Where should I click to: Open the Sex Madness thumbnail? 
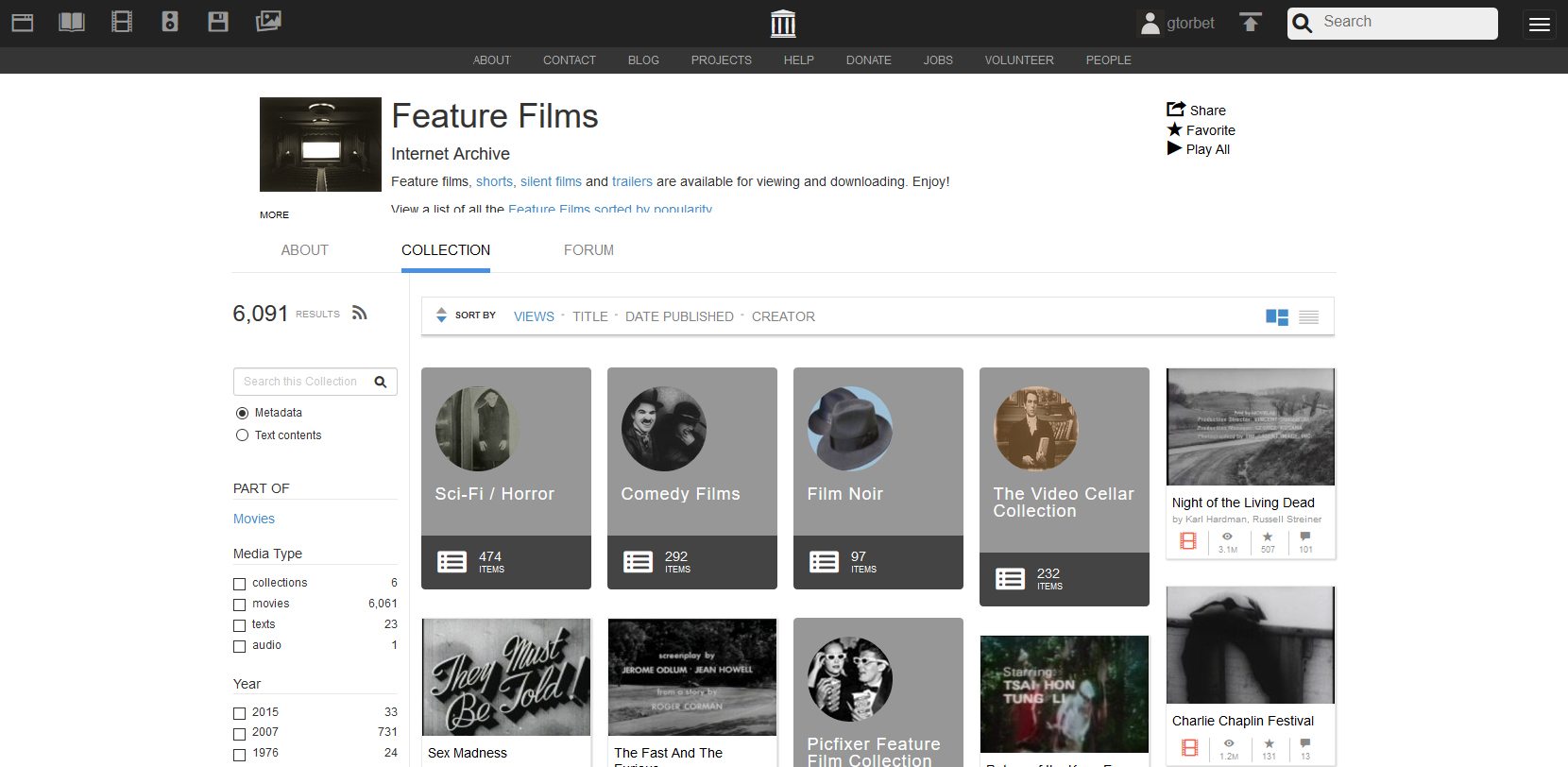click(506, 677)
